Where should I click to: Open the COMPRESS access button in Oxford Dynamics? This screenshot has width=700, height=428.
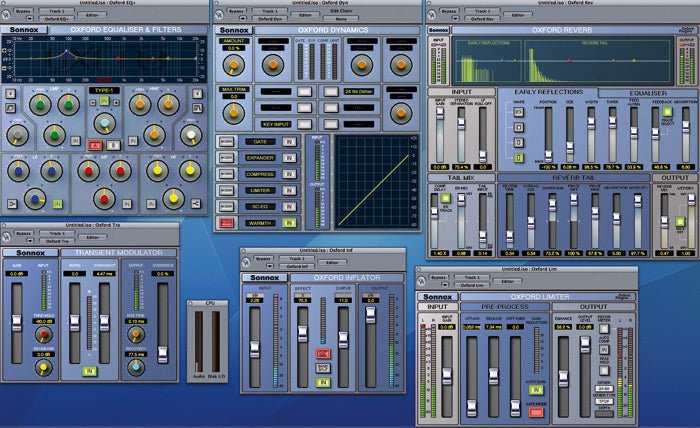click(x=226, y=174)
